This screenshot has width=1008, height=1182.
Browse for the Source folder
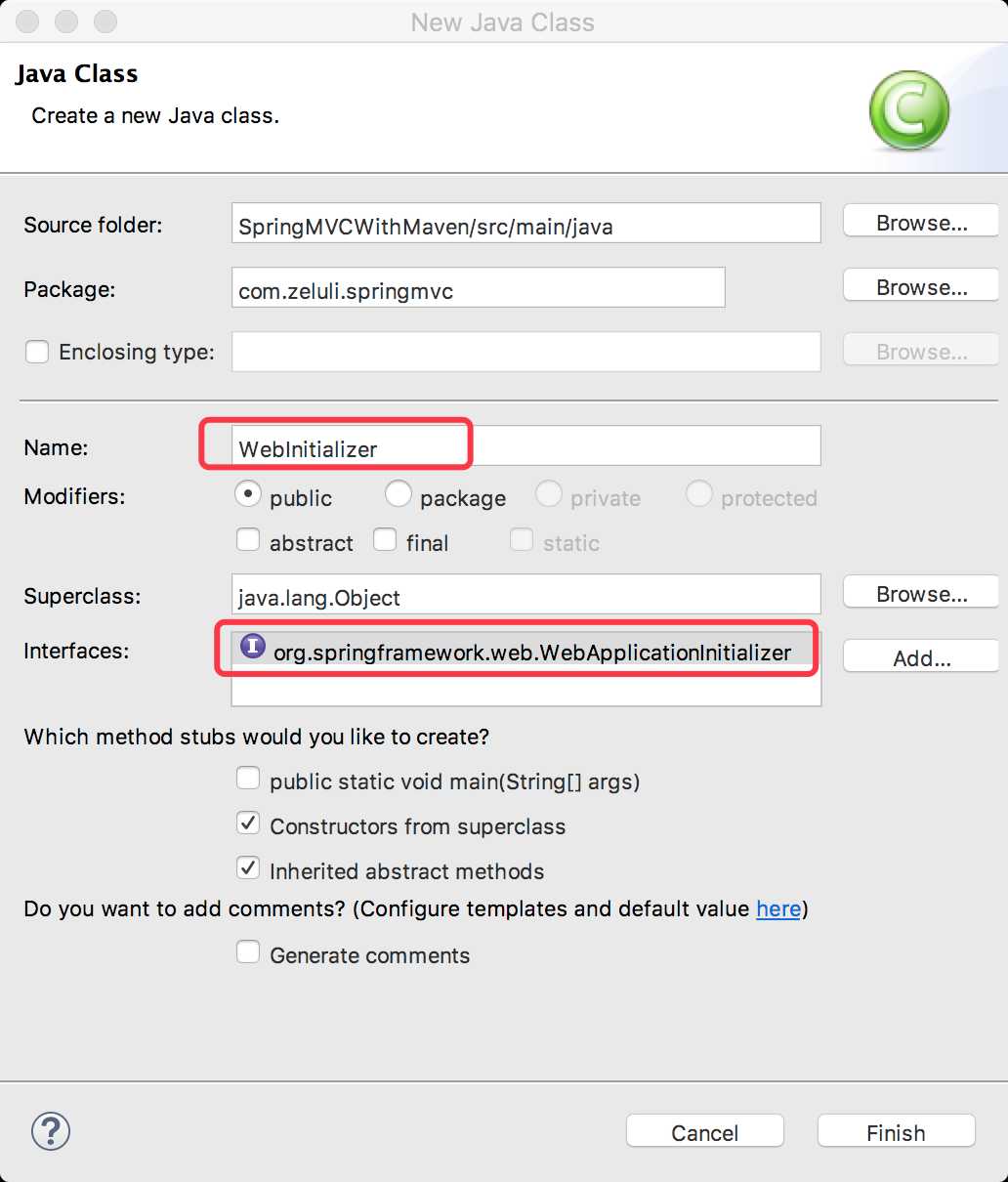point(921,223)
